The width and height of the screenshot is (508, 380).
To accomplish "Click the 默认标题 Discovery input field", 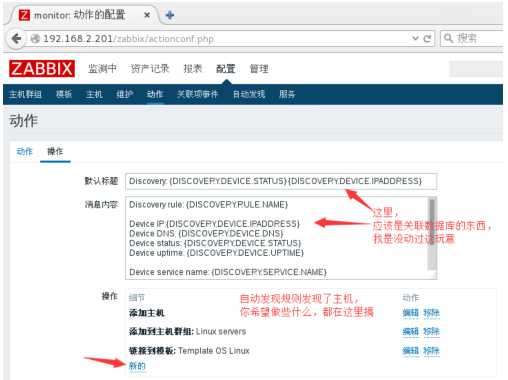I will (281, 181).
